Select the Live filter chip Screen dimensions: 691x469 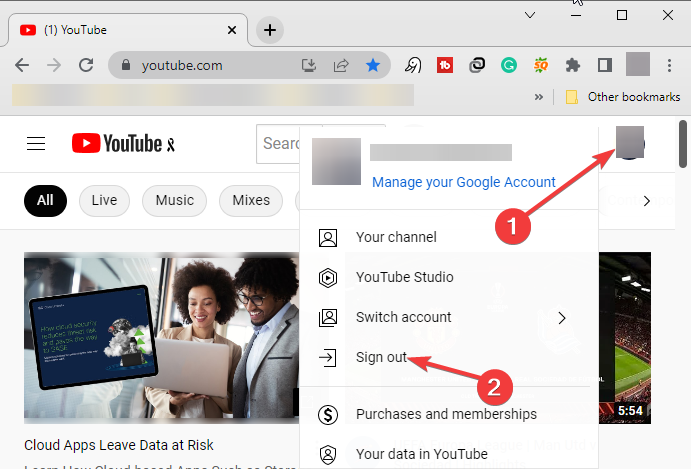click(104, 201)
